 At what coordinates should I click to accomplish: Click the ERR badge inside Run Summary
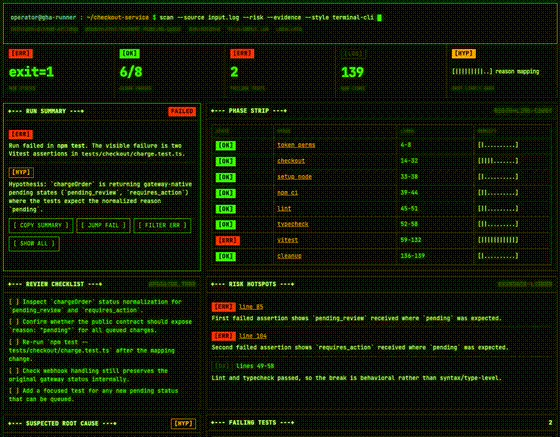pos(21,134)
